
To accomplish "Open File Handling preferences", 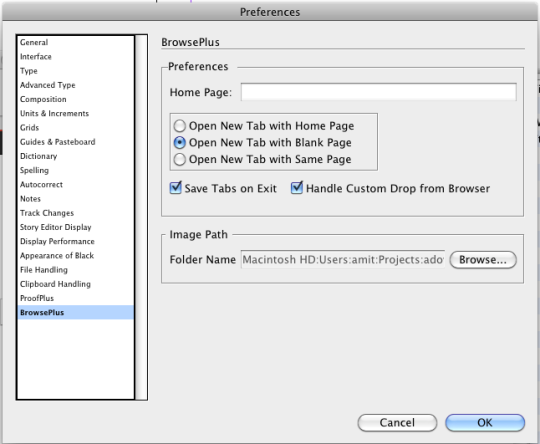I will (75, 270).
